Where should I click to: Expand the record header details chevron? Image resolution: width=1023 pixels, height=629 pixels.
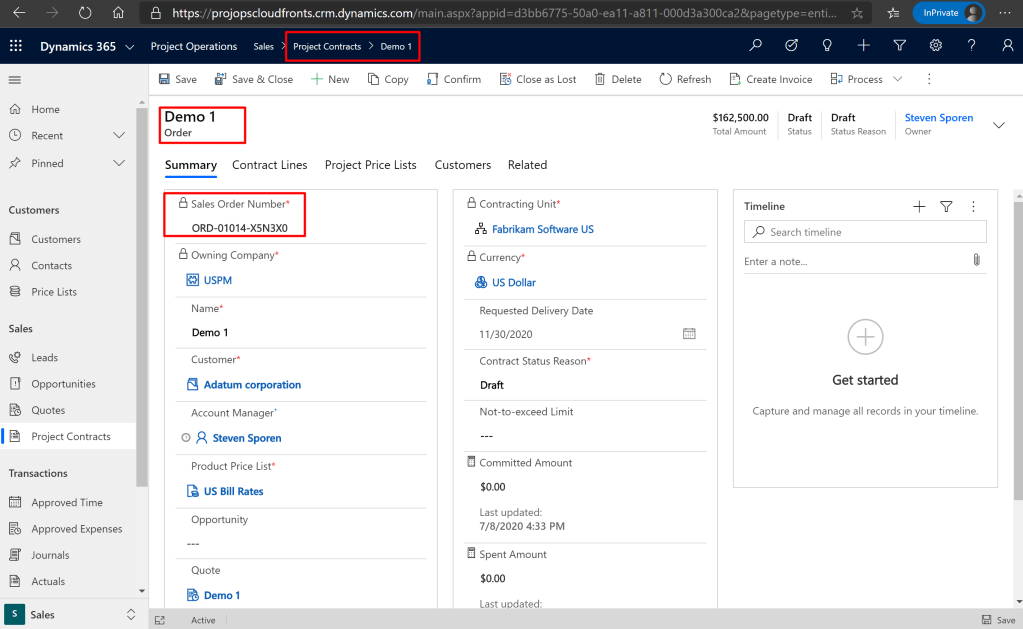[x=998, y=125]
